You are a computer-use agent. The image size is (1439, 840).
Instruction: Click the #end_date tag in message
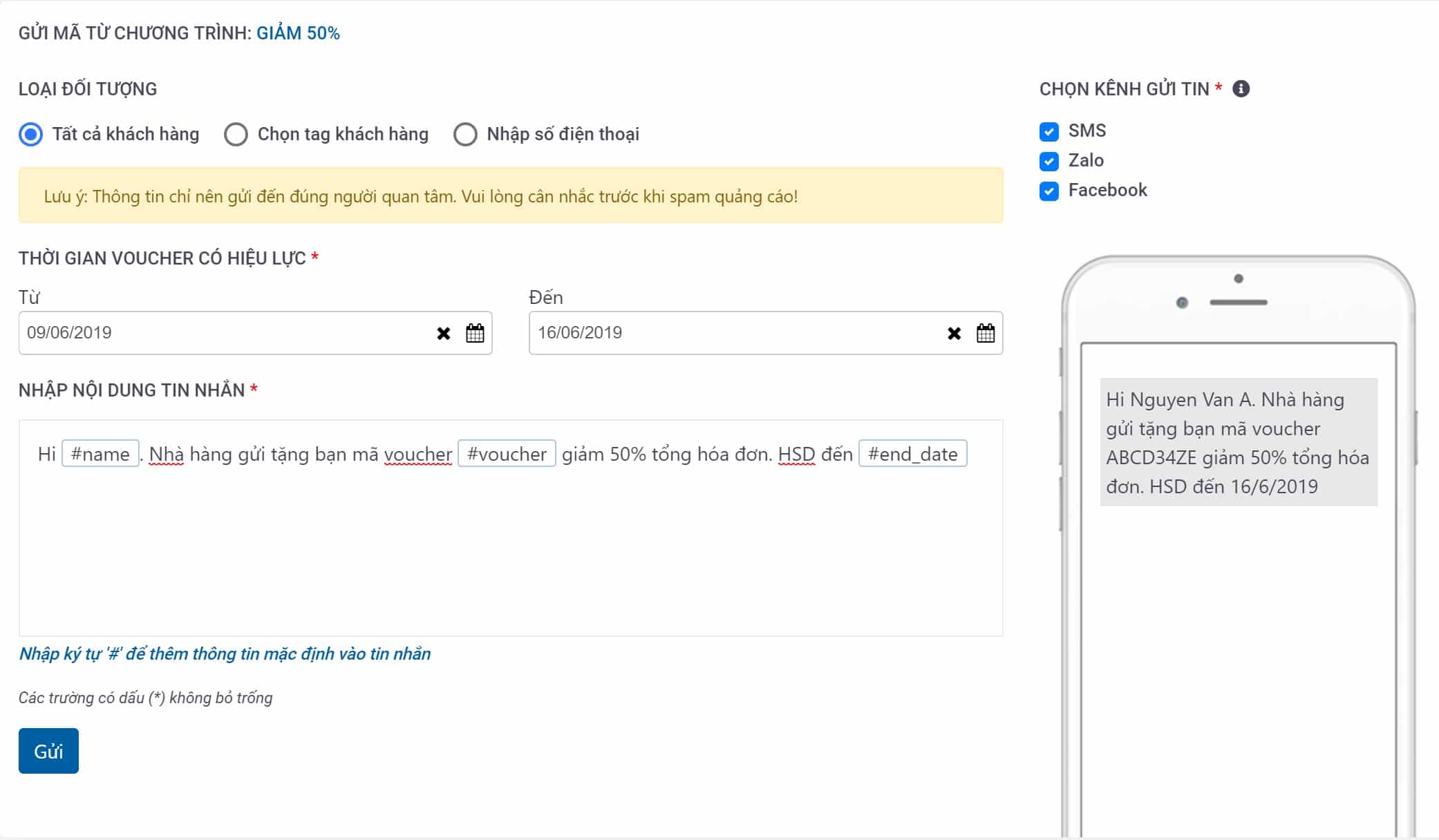coord(912,454)
